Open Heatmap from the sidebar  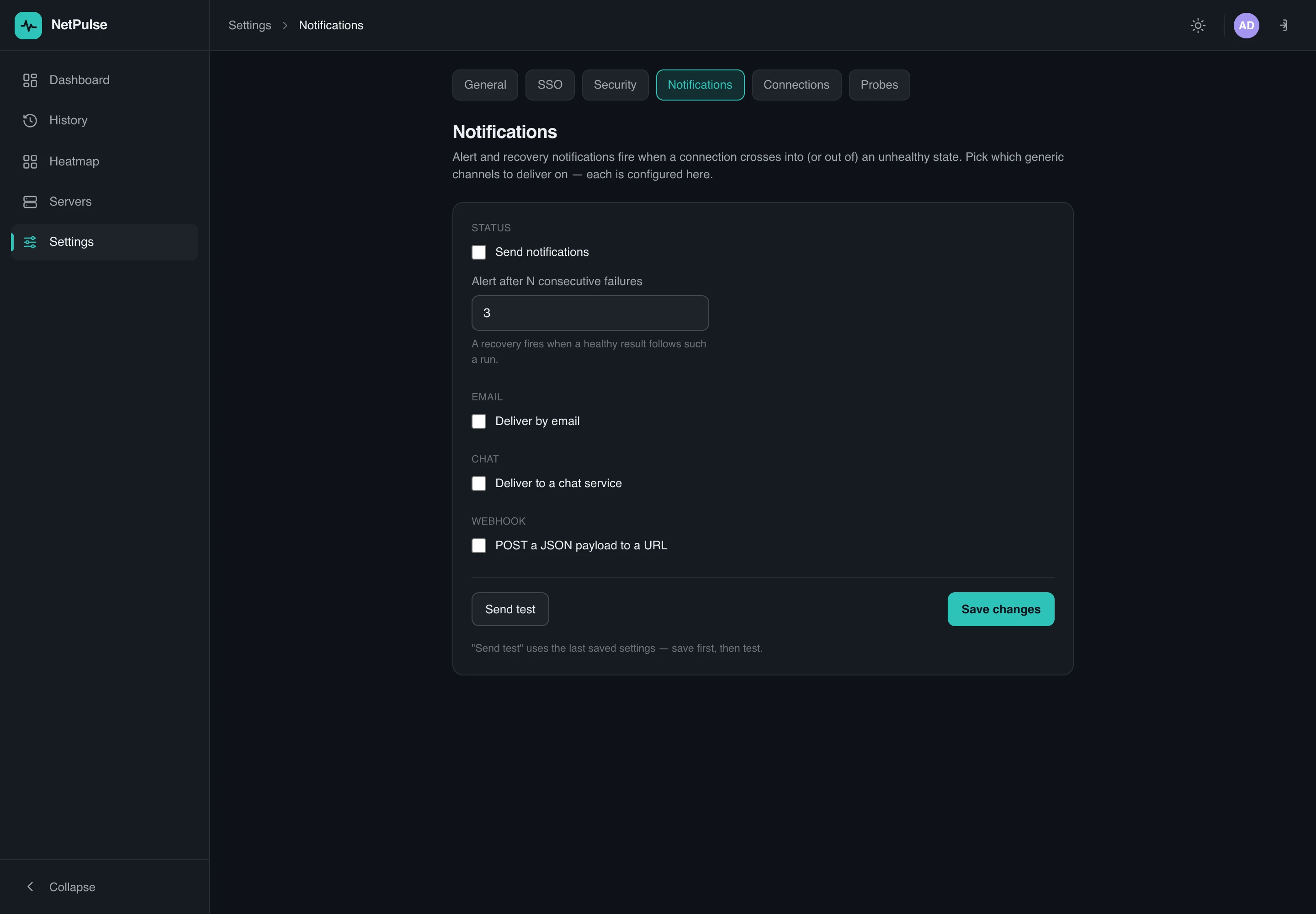coord(105,161)
